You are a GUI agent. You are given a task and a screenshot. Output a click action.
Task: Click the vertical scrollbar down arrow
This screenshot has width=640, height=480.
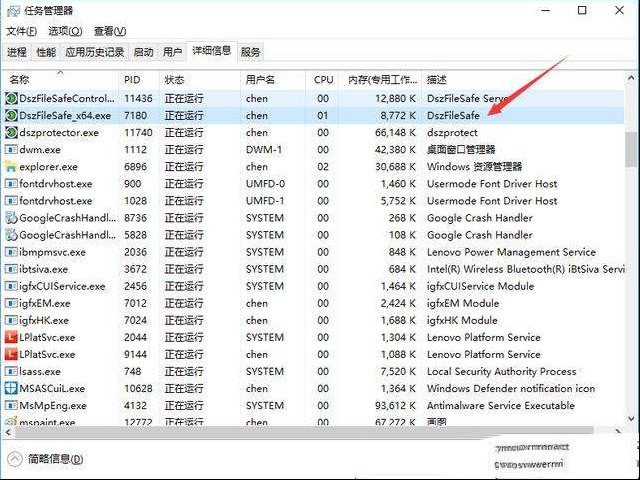[631, 419]
